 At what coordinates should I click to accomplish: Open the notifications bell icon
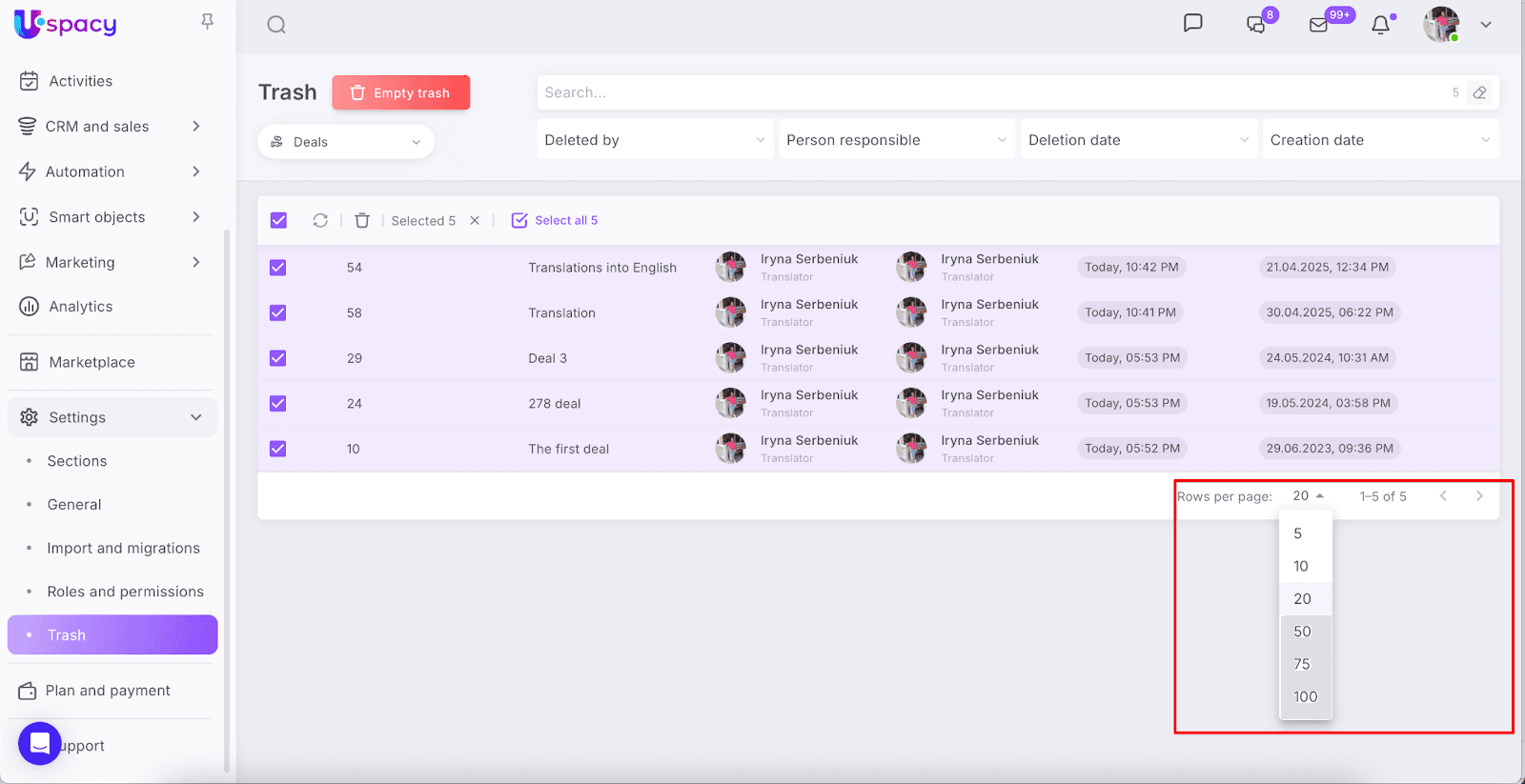tap(1380, 25)
